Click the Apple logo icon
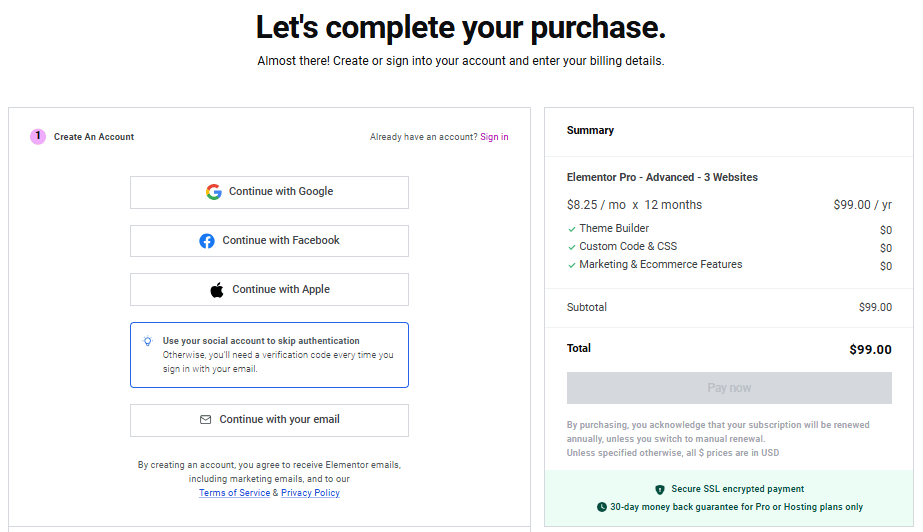This screenshot has width=923, height=532. [217, 290]
